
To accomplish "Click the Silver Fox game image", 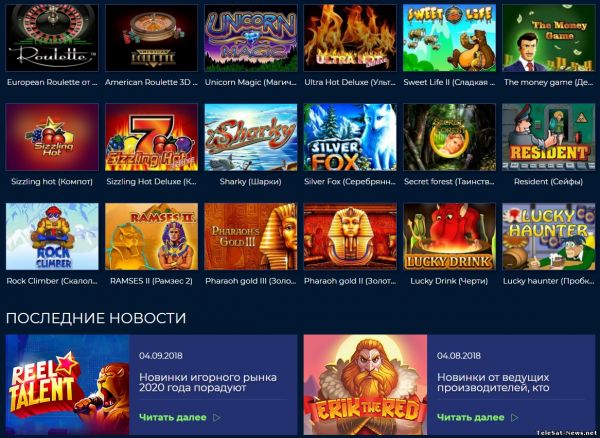I will tap(350, 137).
